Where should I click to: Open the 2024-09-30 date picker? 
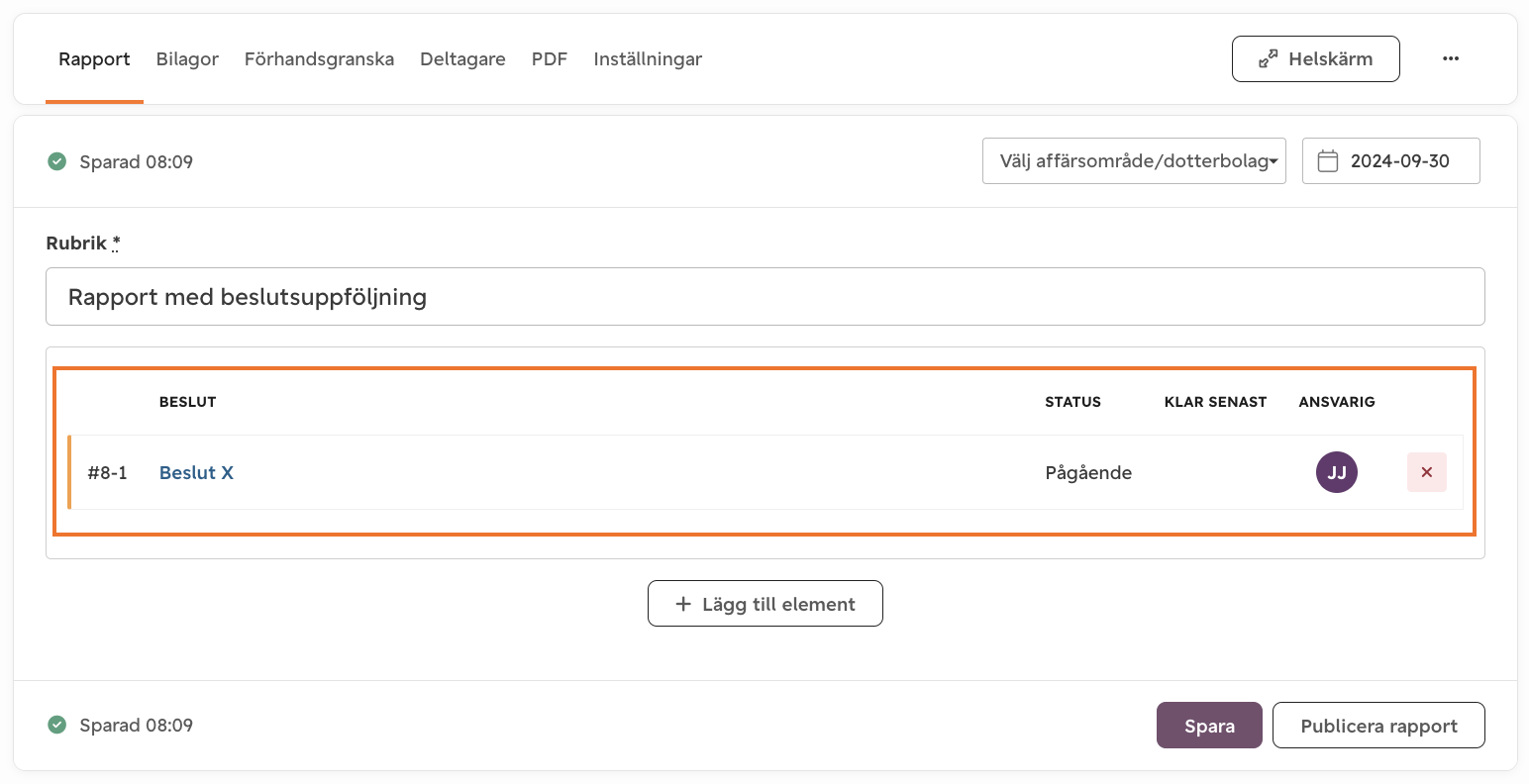click(1391, 161)
